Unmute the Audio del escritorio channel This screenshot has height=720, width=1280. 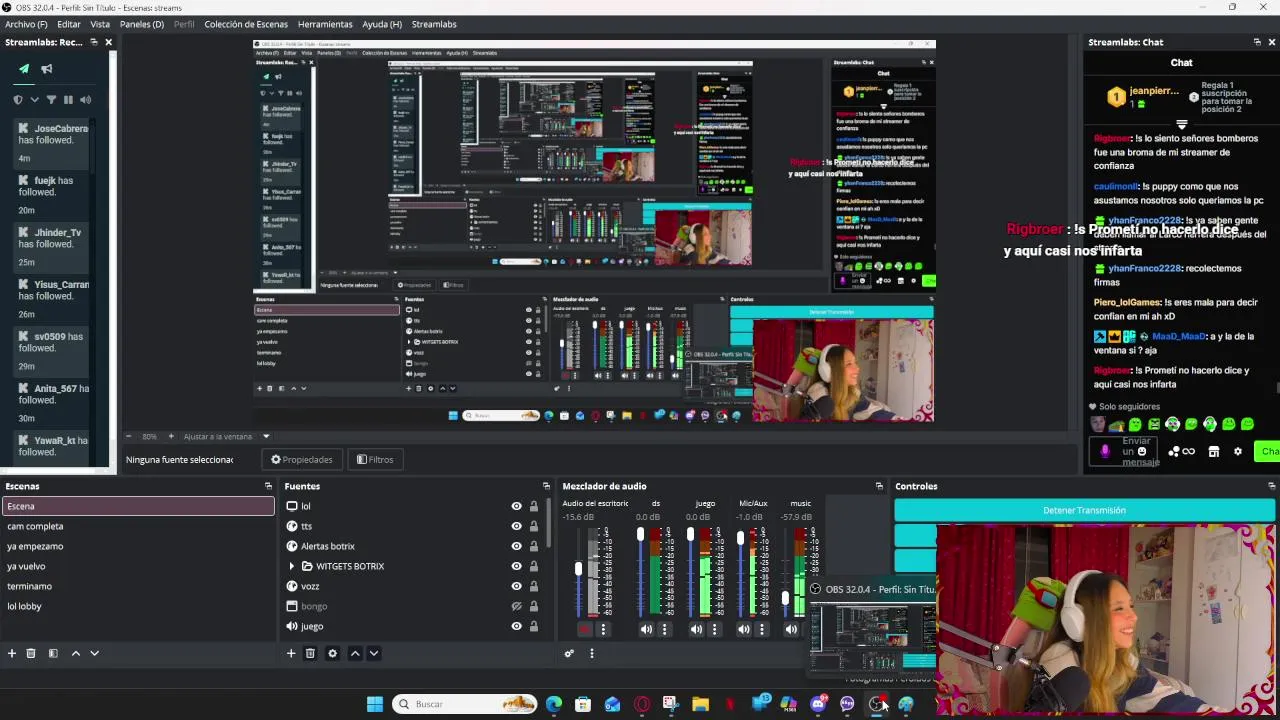(x=585, y=629)
